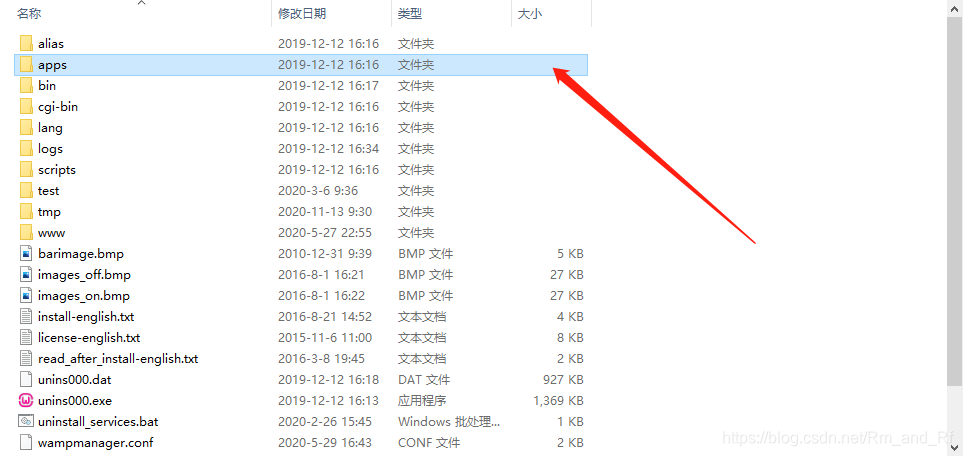963x456 pixels.
Task: Click the unins000.dat file icon
Action: (x=26, y=379)
